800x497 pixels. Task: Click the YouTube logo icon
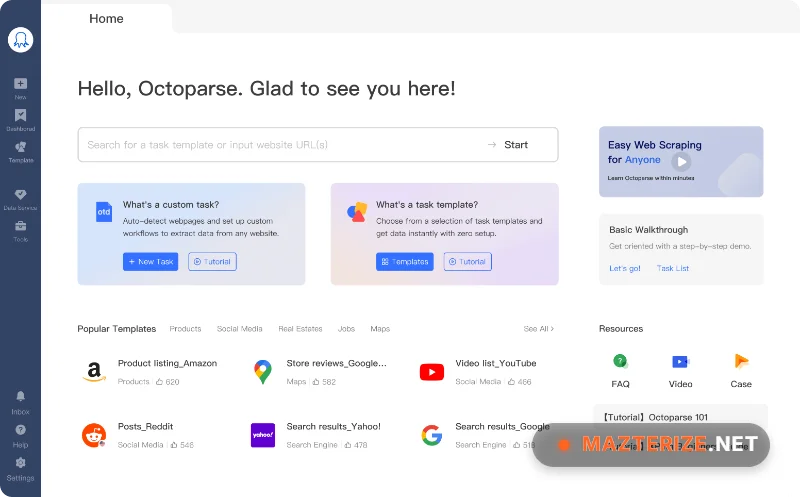(432, 372)
